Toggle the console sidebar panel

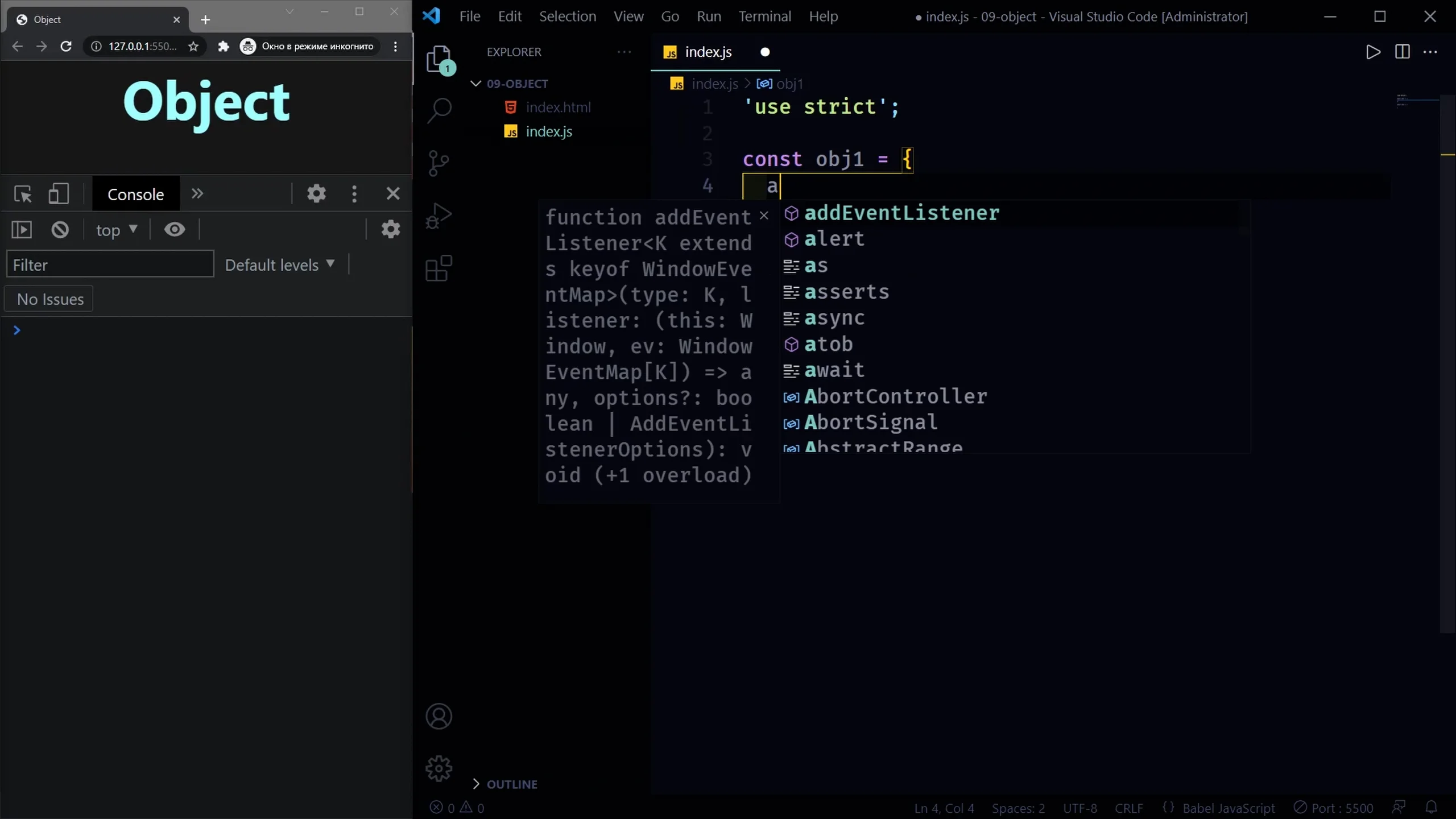click(22, 230)
